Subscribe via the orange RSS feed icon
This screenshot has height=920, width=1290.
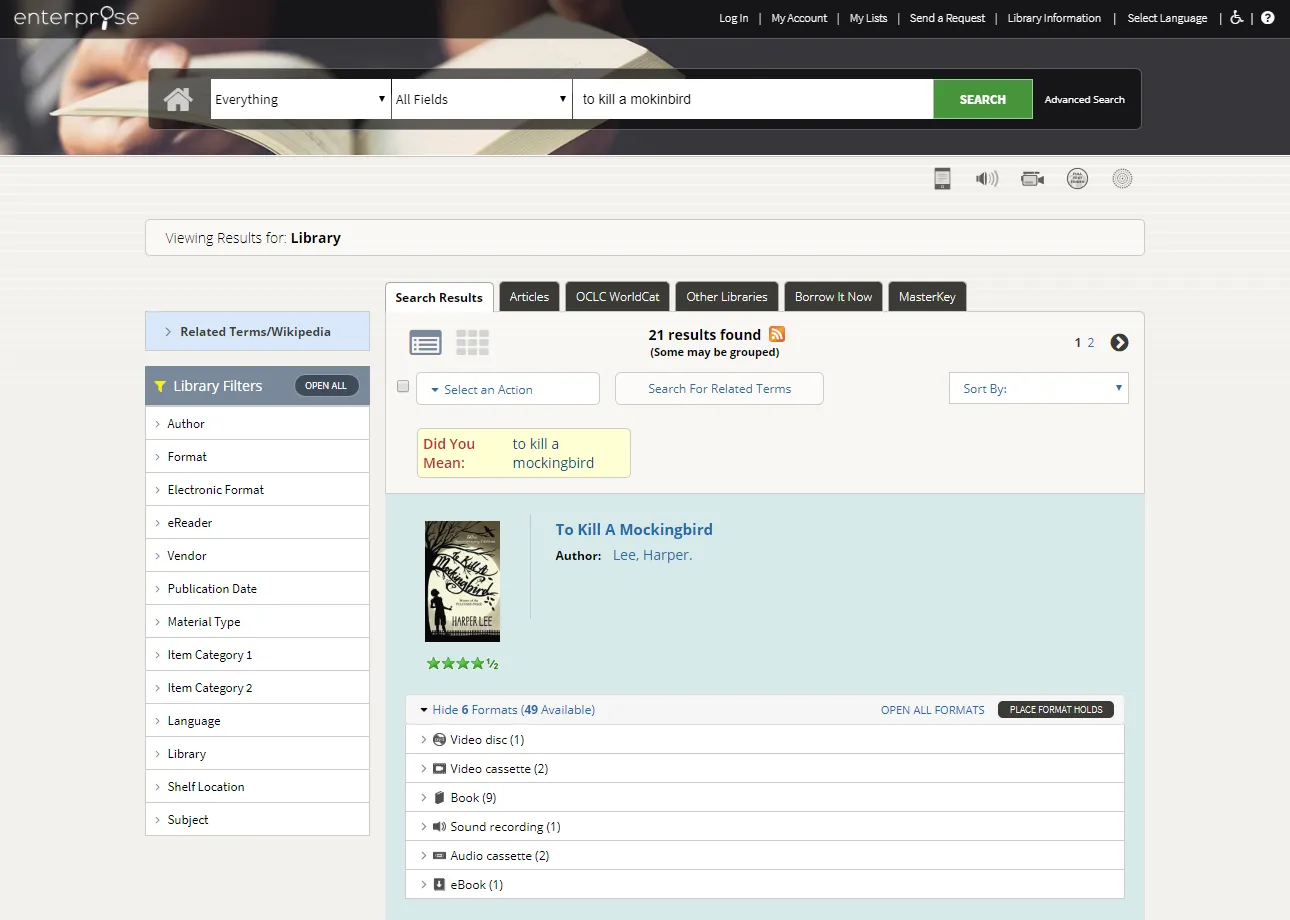pos(777,334)
